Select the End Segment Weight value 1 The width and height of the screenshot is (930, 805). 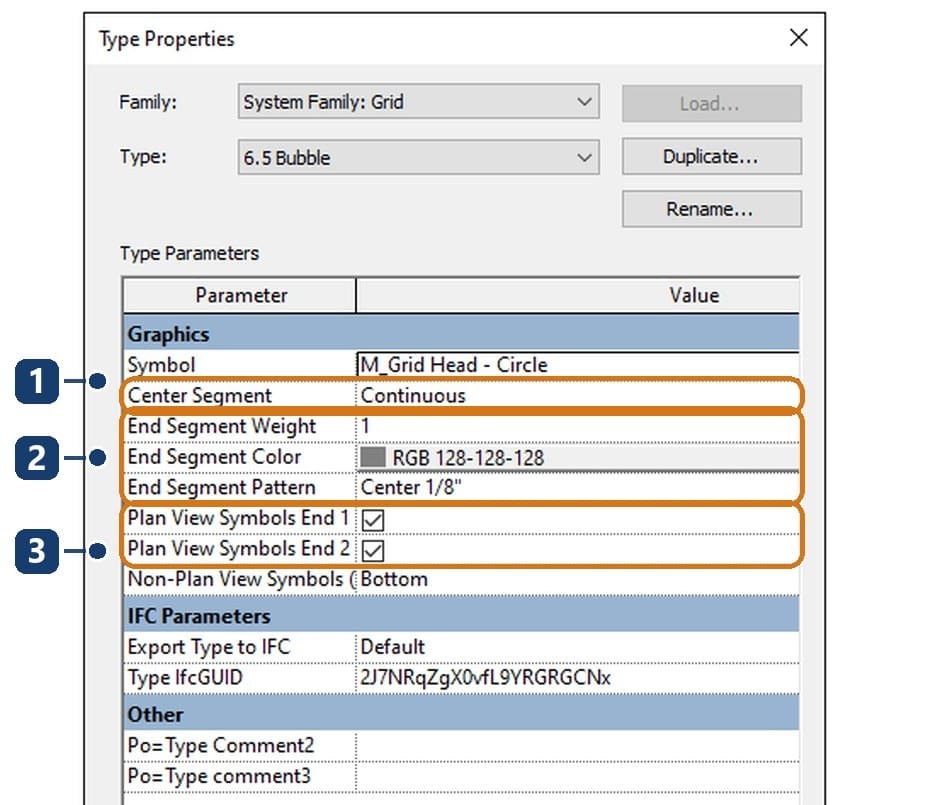click(x=578, y=427)
